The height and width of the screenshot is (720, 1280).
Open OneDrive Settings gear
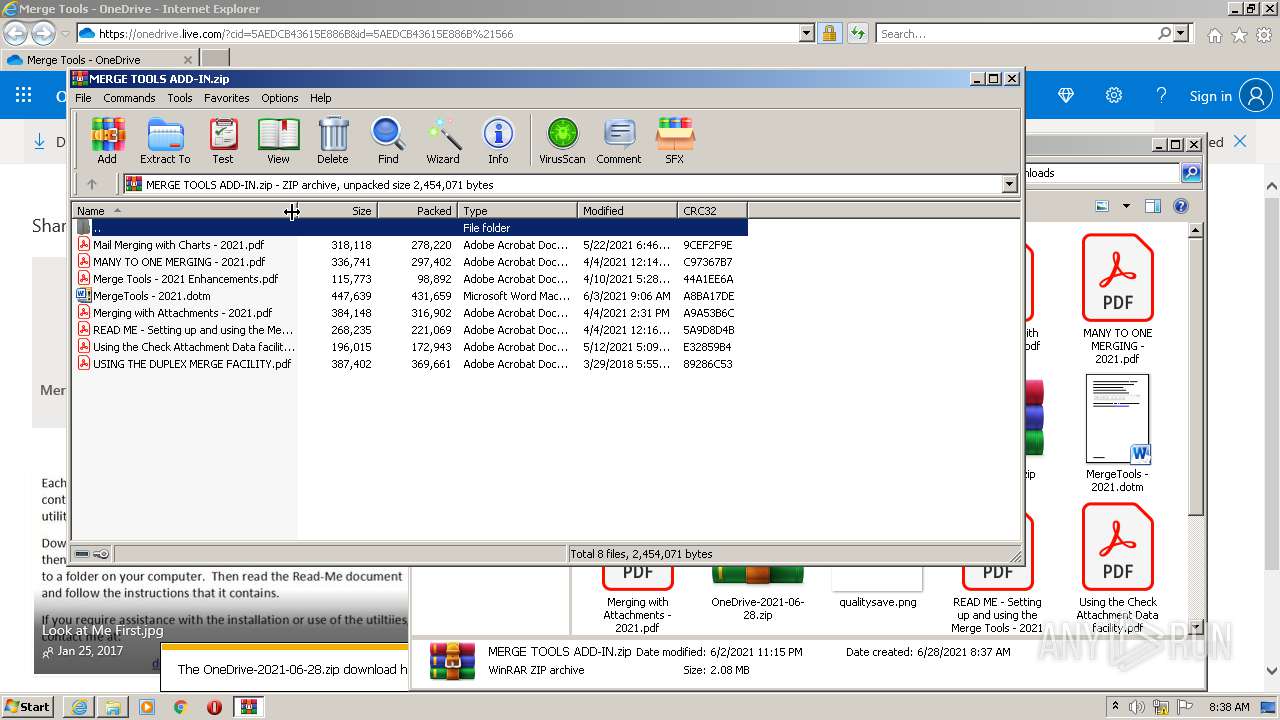coord(1114,96)
